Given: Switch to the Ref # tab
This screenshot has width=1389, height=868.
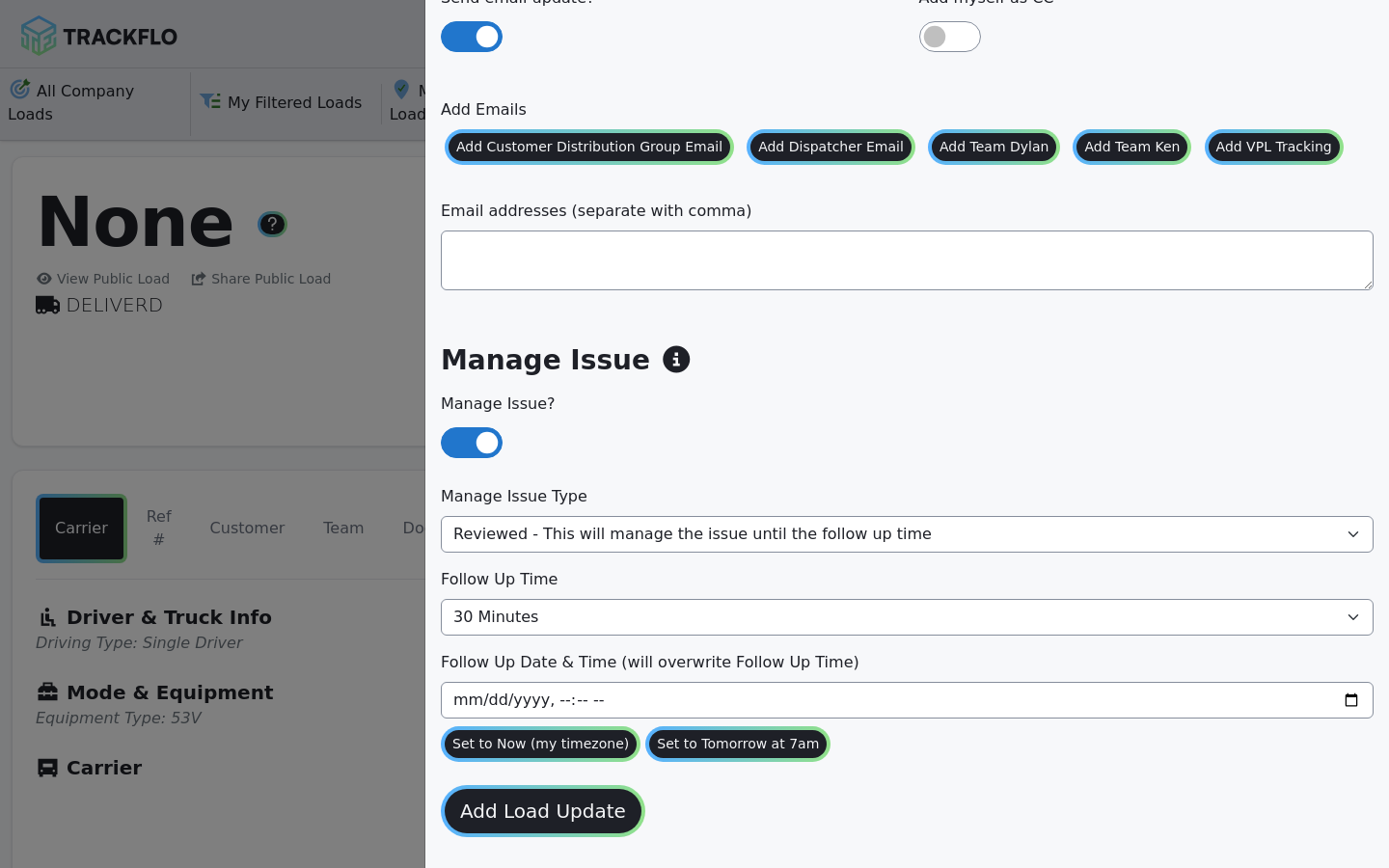Looking at the screenshot, I should point(159,528).
